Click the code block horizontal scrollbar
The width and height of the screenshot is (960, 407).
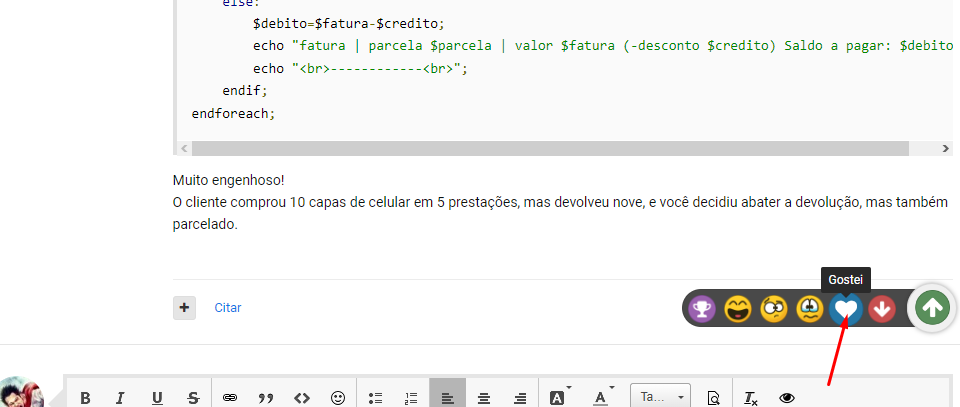coord(550,148)
